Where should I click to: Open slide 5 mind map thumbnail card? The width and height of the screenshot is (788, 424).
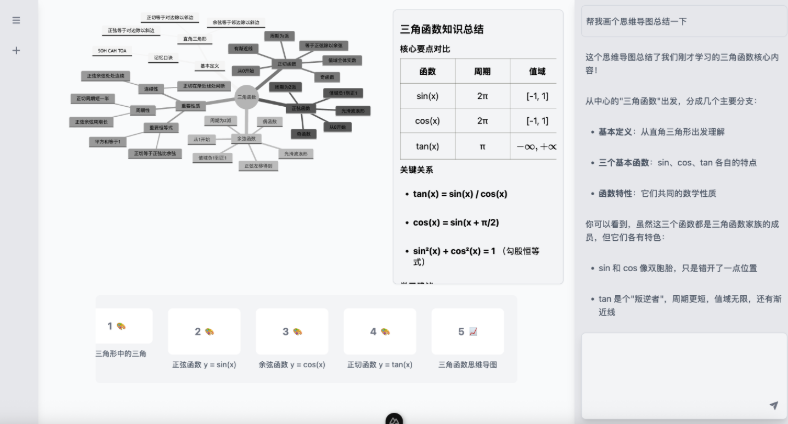[x=467, y=331]
